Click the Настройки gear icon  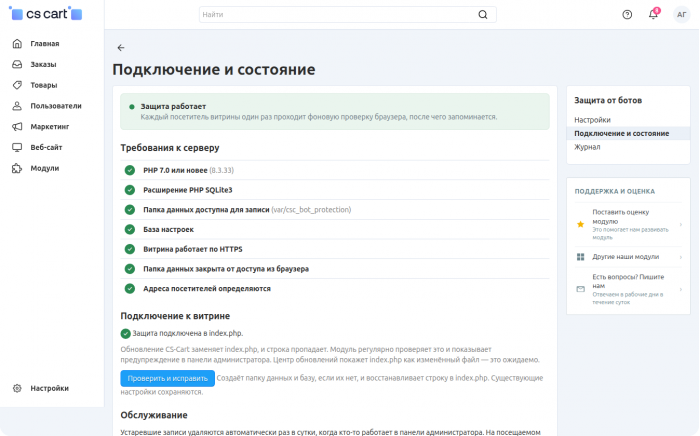point(17,388)
